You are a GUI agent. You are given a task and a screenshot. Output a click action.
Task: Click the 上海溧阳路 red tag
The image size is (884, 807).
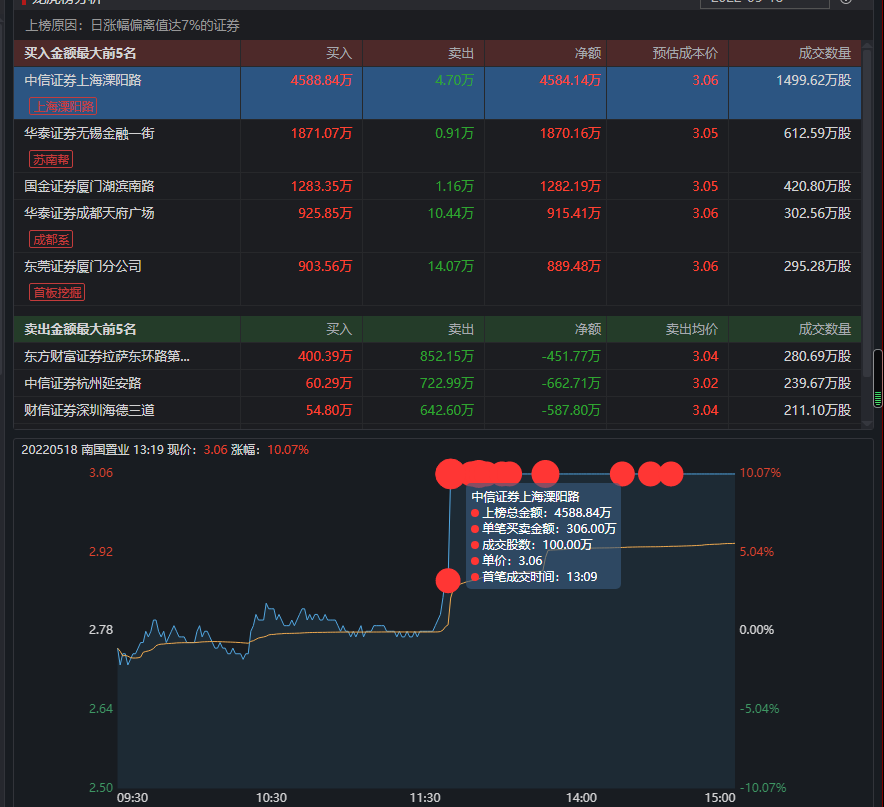[x=63, y=107]
